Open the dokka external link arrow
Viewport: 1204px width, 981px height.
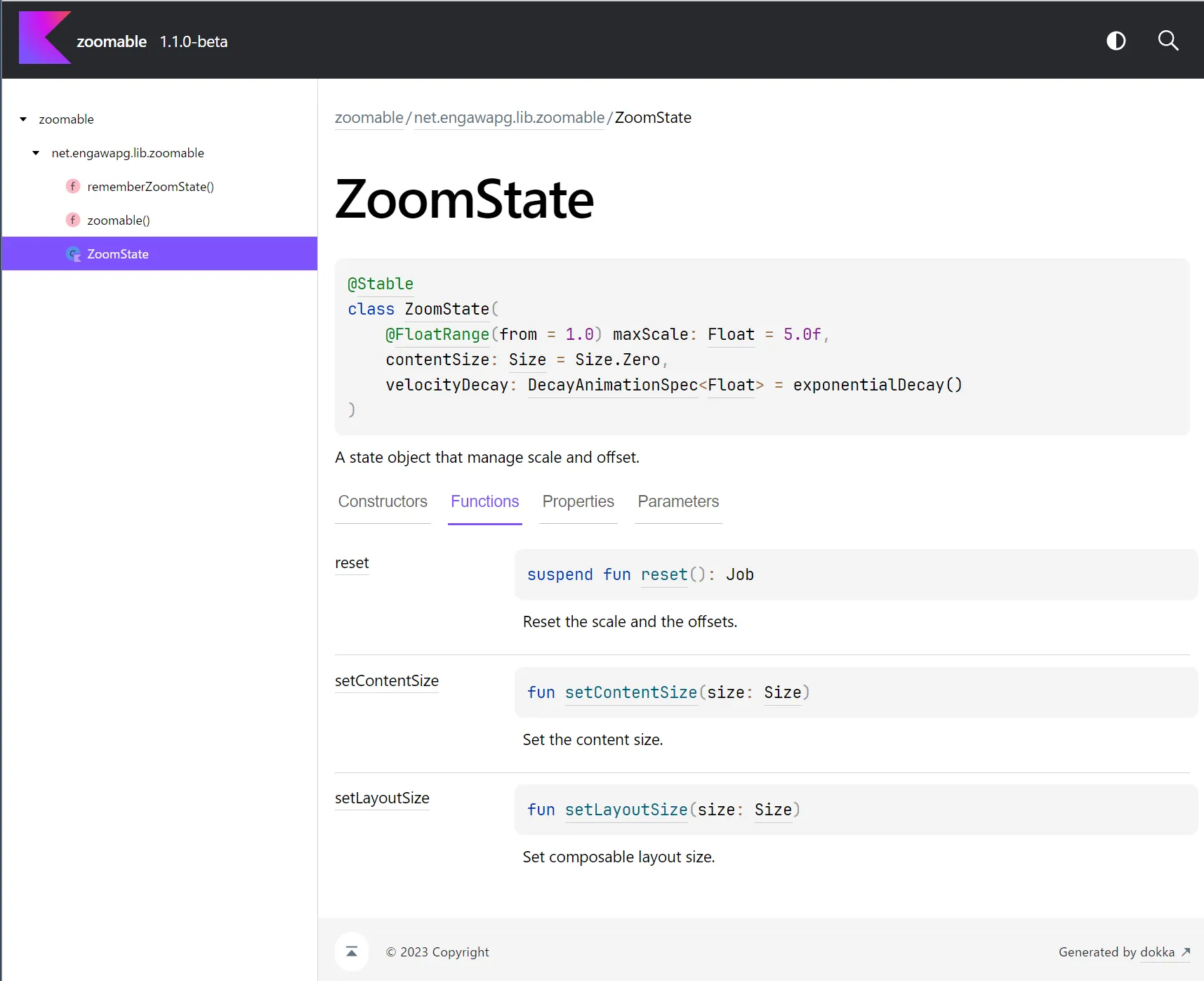point(1186,952)
